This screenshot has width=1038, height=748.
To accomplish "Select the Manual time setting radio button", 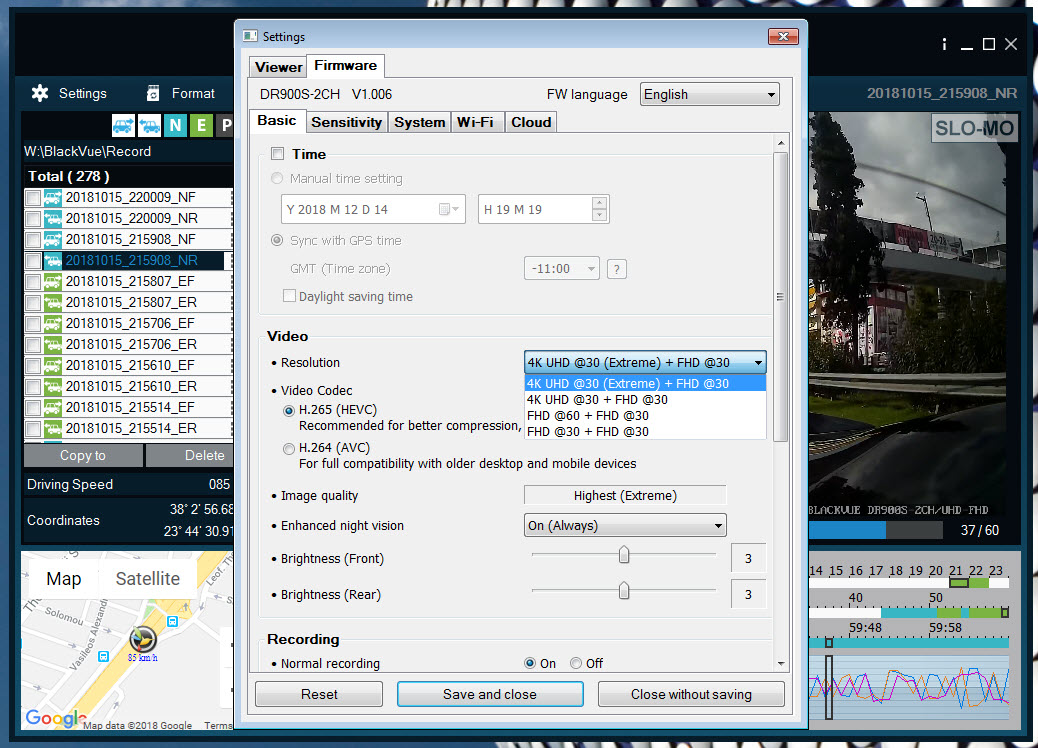I will pos(277,179).
